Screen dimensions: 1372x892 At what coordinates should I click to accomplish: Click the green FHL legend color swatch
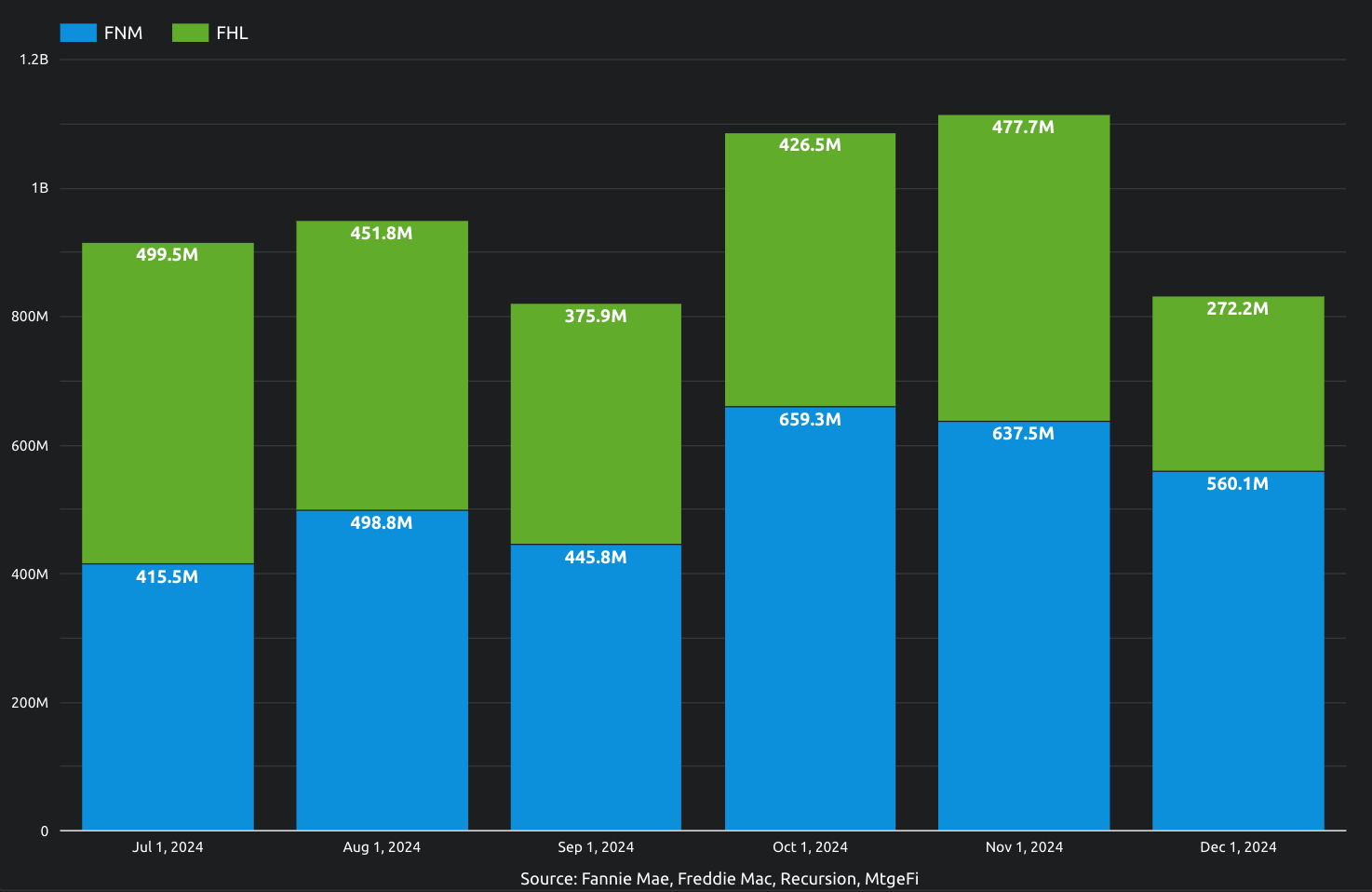pos(190,33)
